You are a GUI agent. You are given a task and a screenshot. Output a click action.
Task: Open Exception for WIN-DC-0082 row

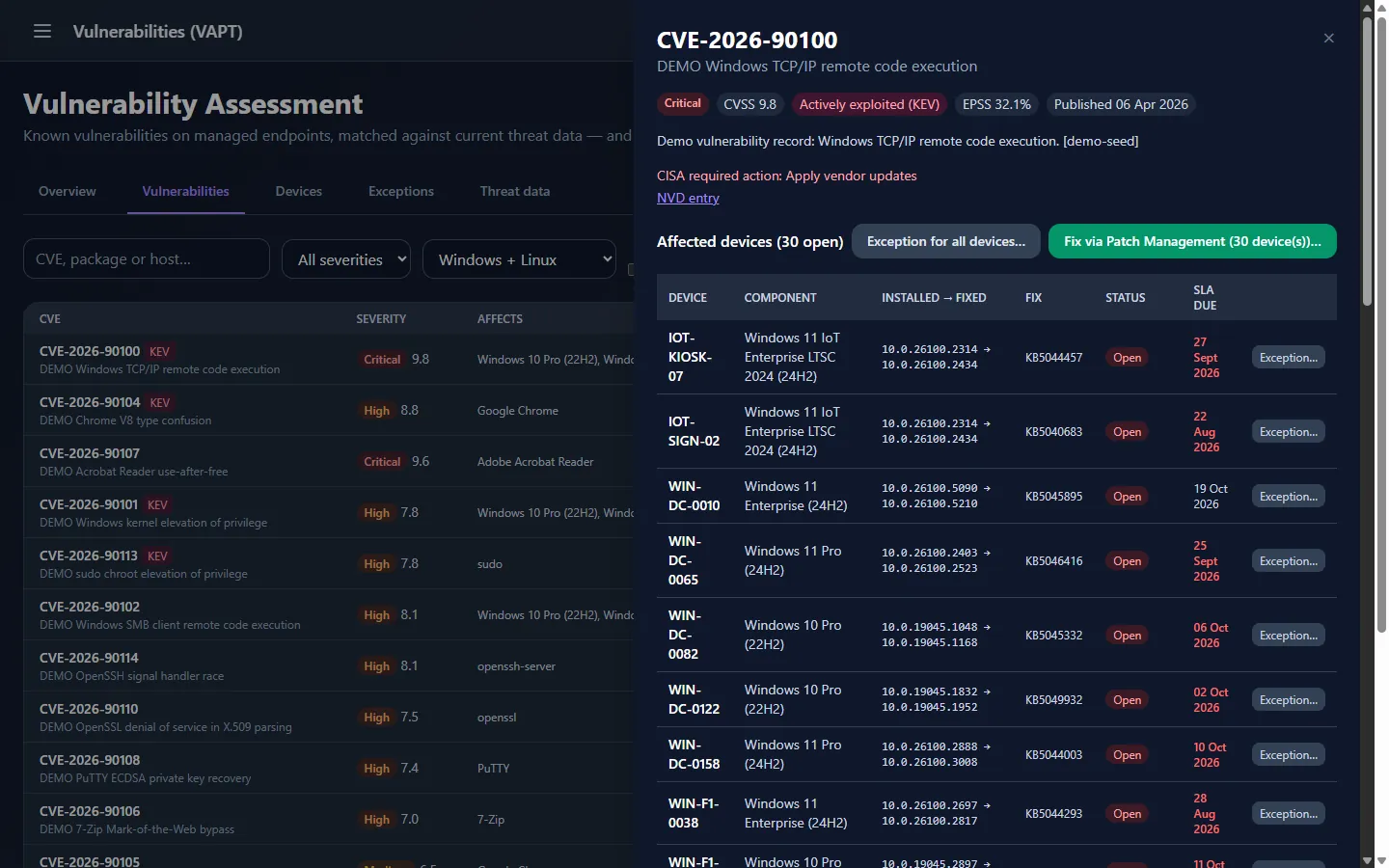tap(1288, 635)
